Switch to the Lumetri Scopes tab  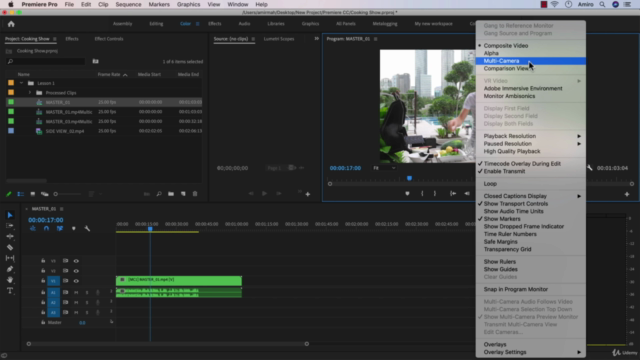click(279, 39)
